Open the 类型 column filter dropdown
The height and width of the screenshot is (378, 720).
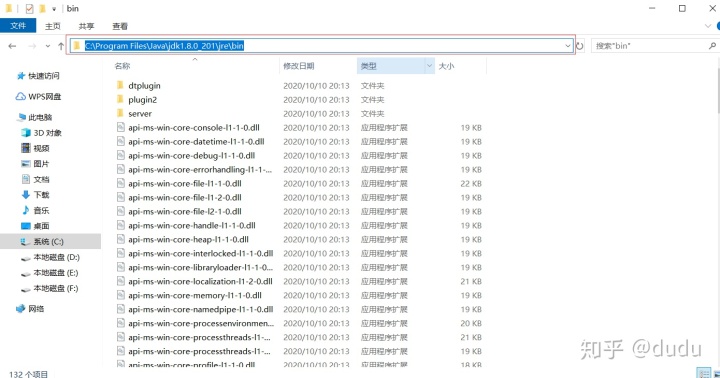(x=429, y=66)
